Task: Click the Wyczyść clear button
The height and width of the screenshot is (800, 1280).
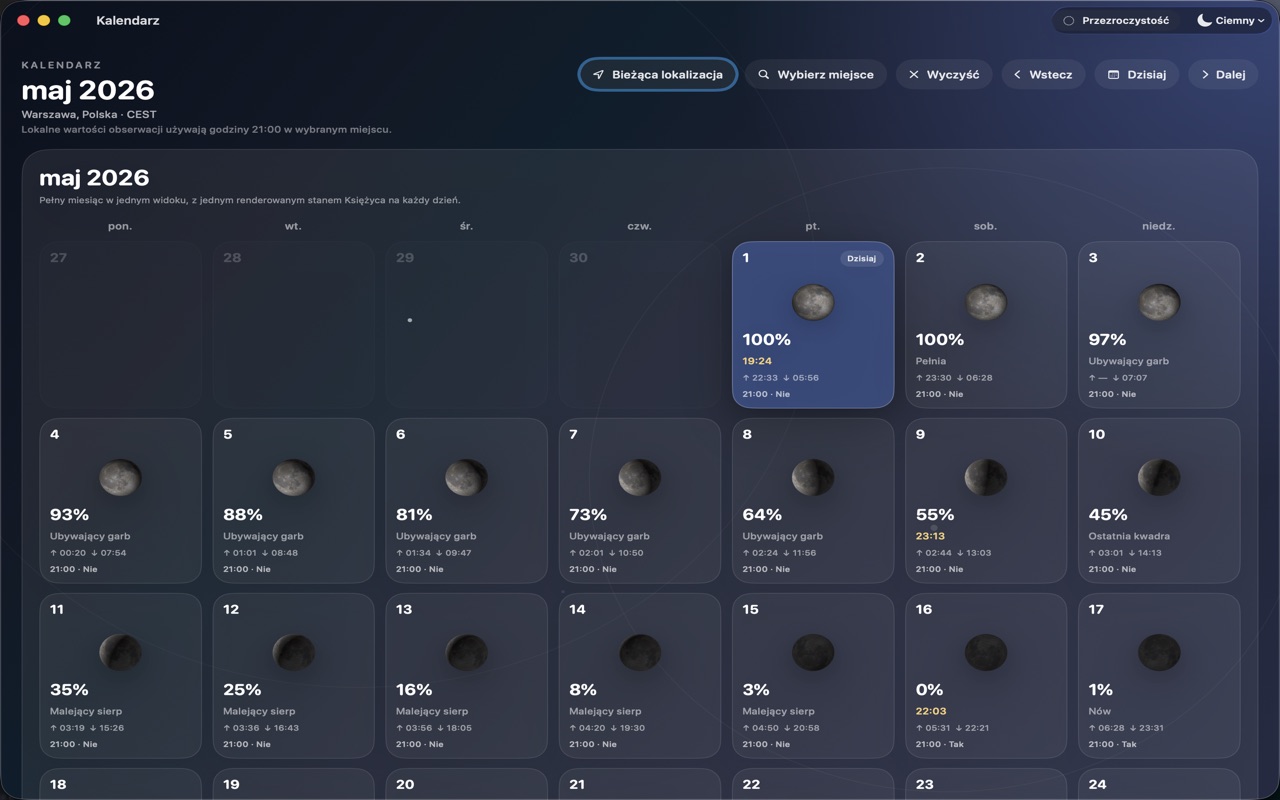Action: tap(944, 74)
